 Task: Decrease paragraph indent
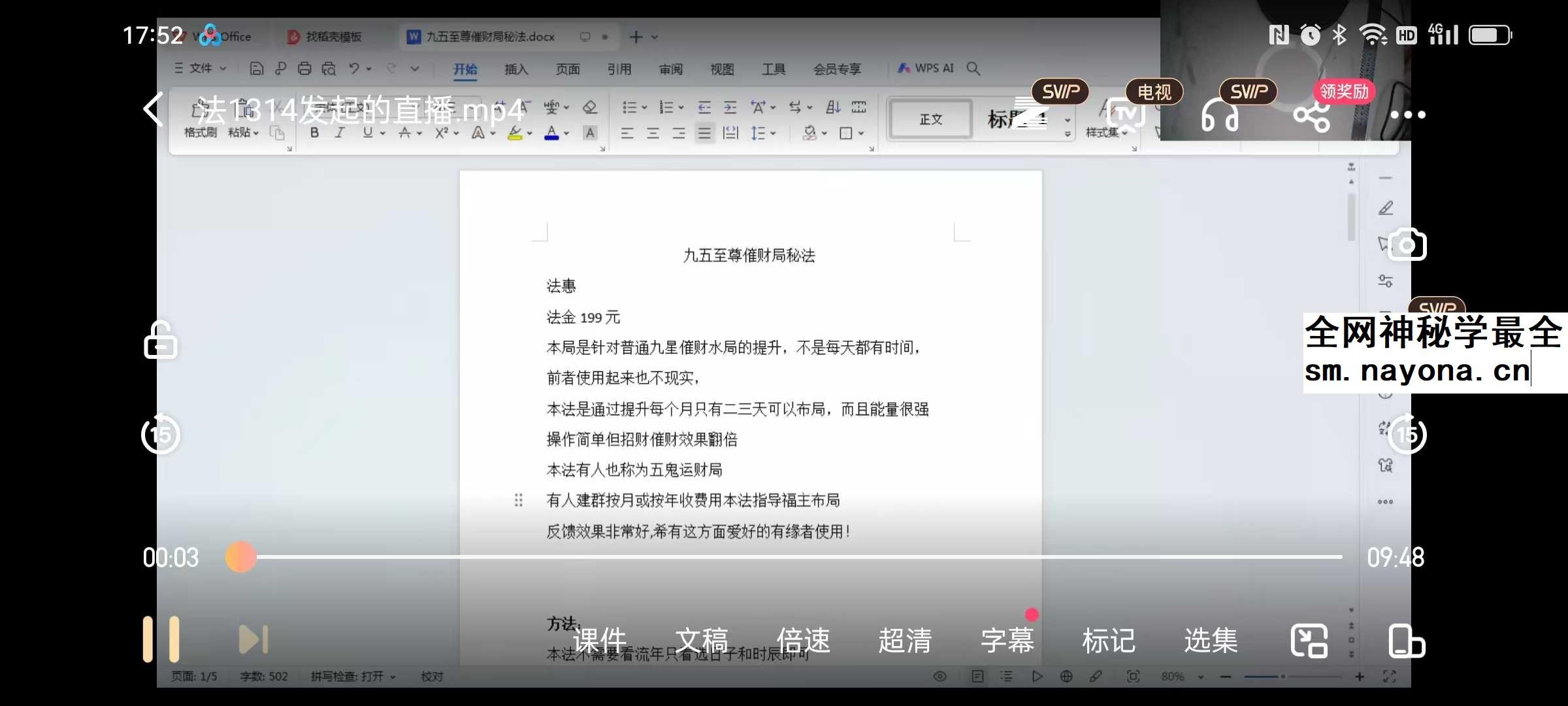click(704, 107)
